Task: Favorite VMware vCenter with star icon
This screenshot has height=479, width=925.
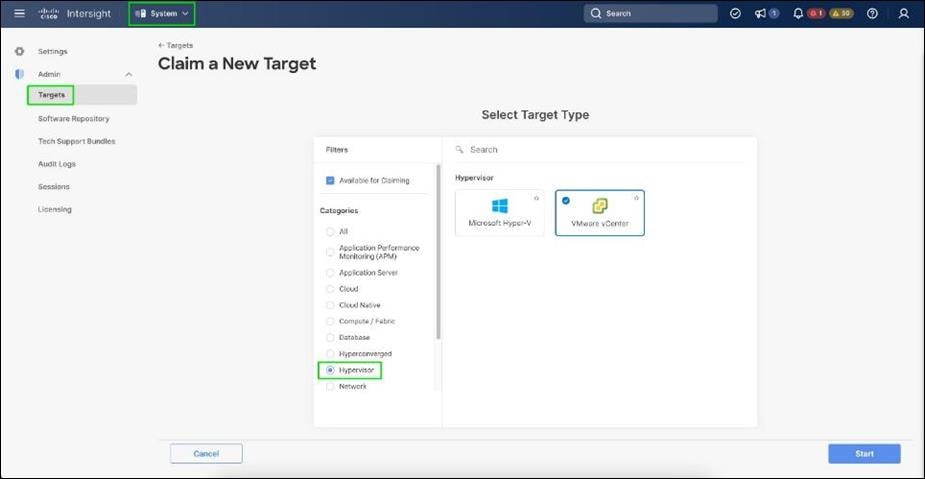Action: point(637,198)
